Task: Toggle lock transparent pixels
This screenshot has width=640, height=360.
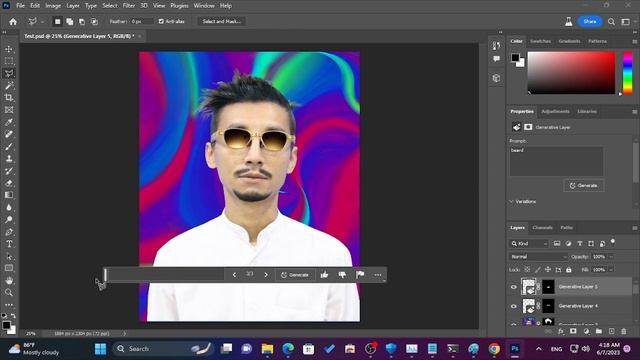Action: coord(527,270)
